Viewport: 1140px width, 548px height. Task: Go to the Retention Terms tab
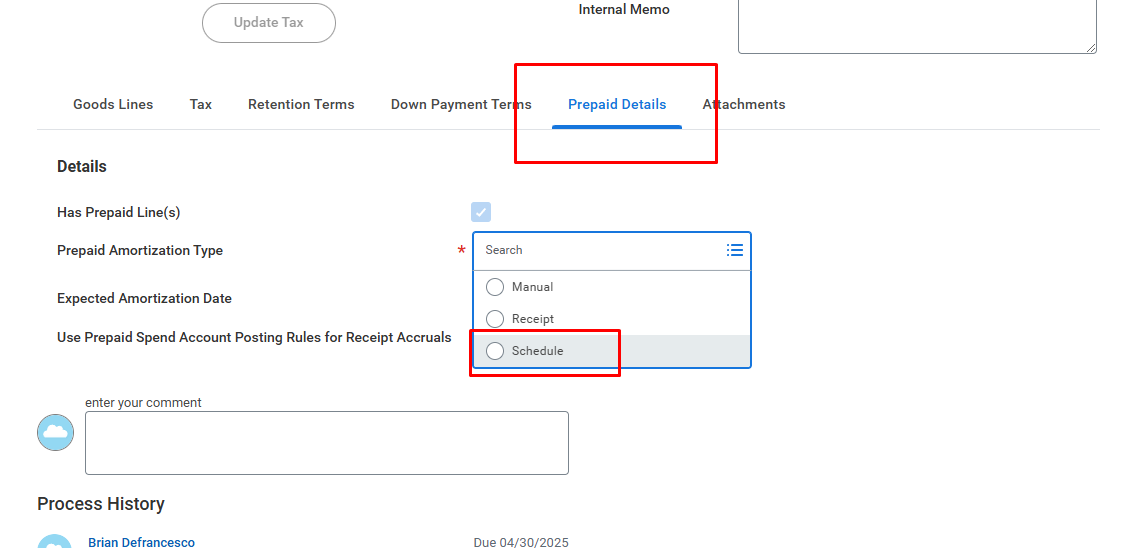click(301, 104)
